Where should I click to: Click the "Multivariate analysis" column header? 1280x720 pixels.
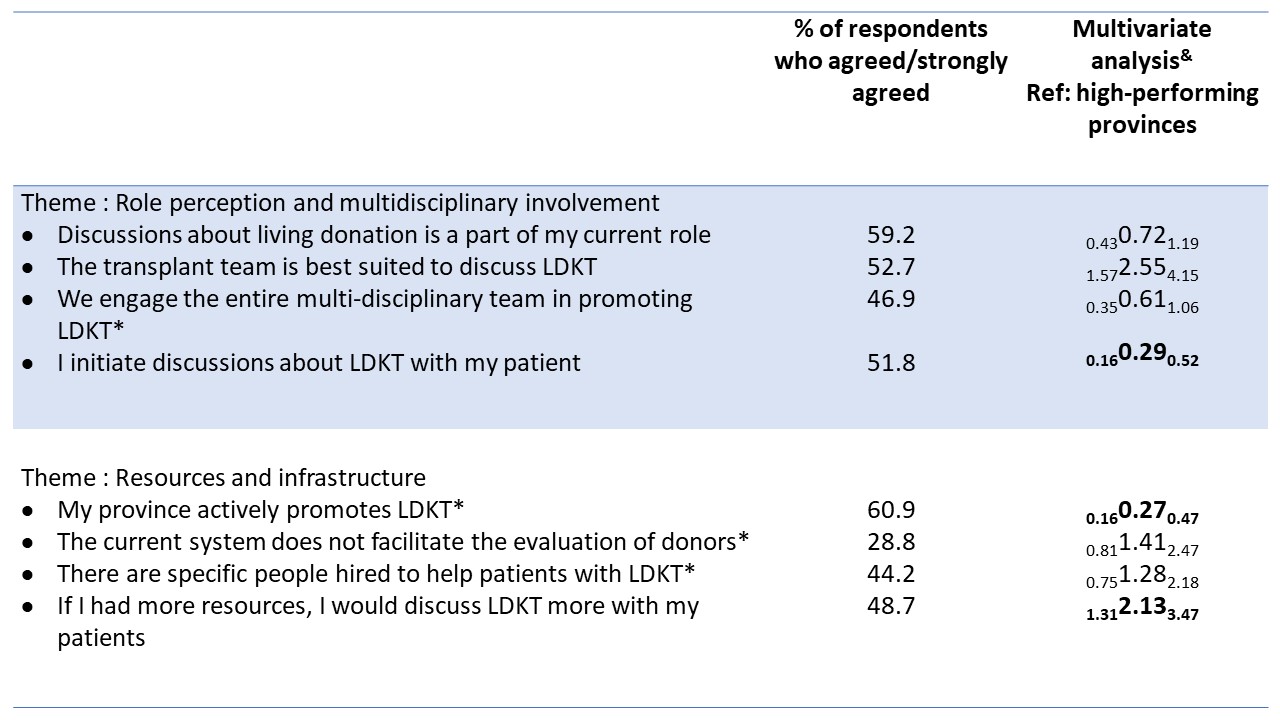coord(1142,77)
